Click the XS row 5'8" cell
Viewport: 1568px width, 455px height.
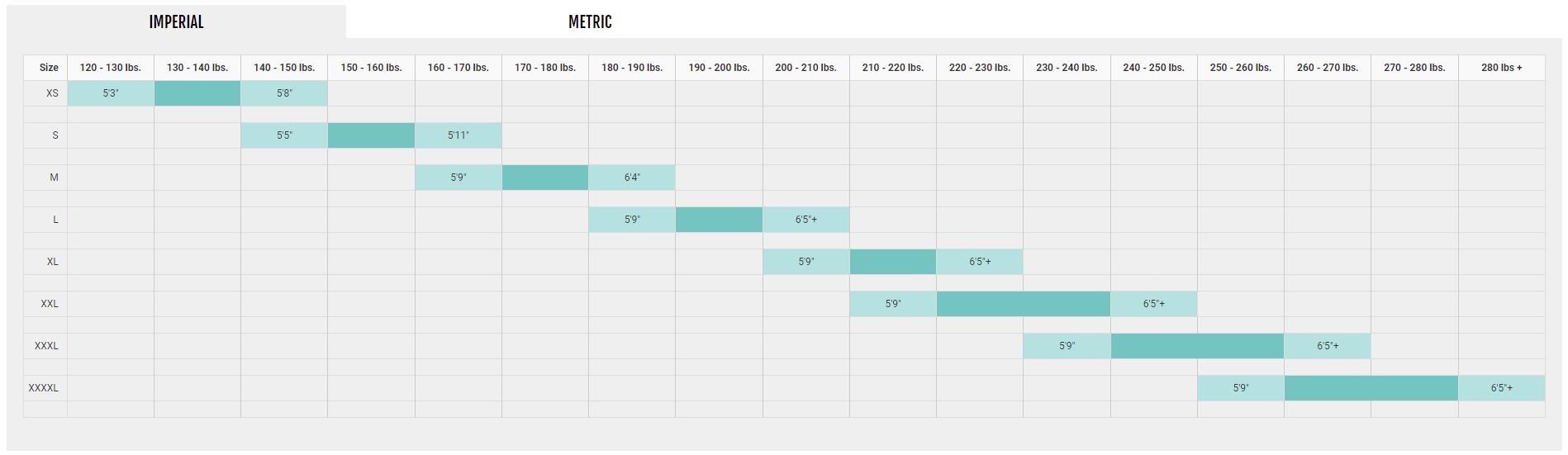(x=284, y=93)
